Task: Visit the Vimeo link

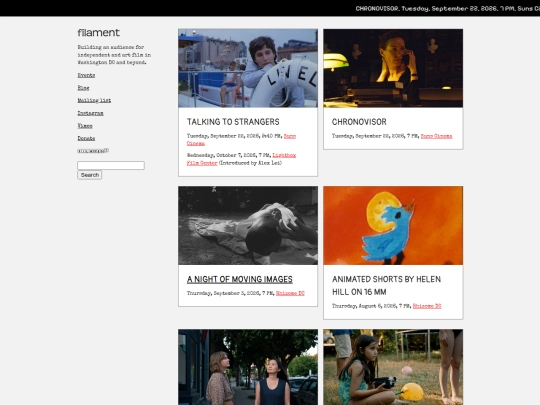Action: 85,126
